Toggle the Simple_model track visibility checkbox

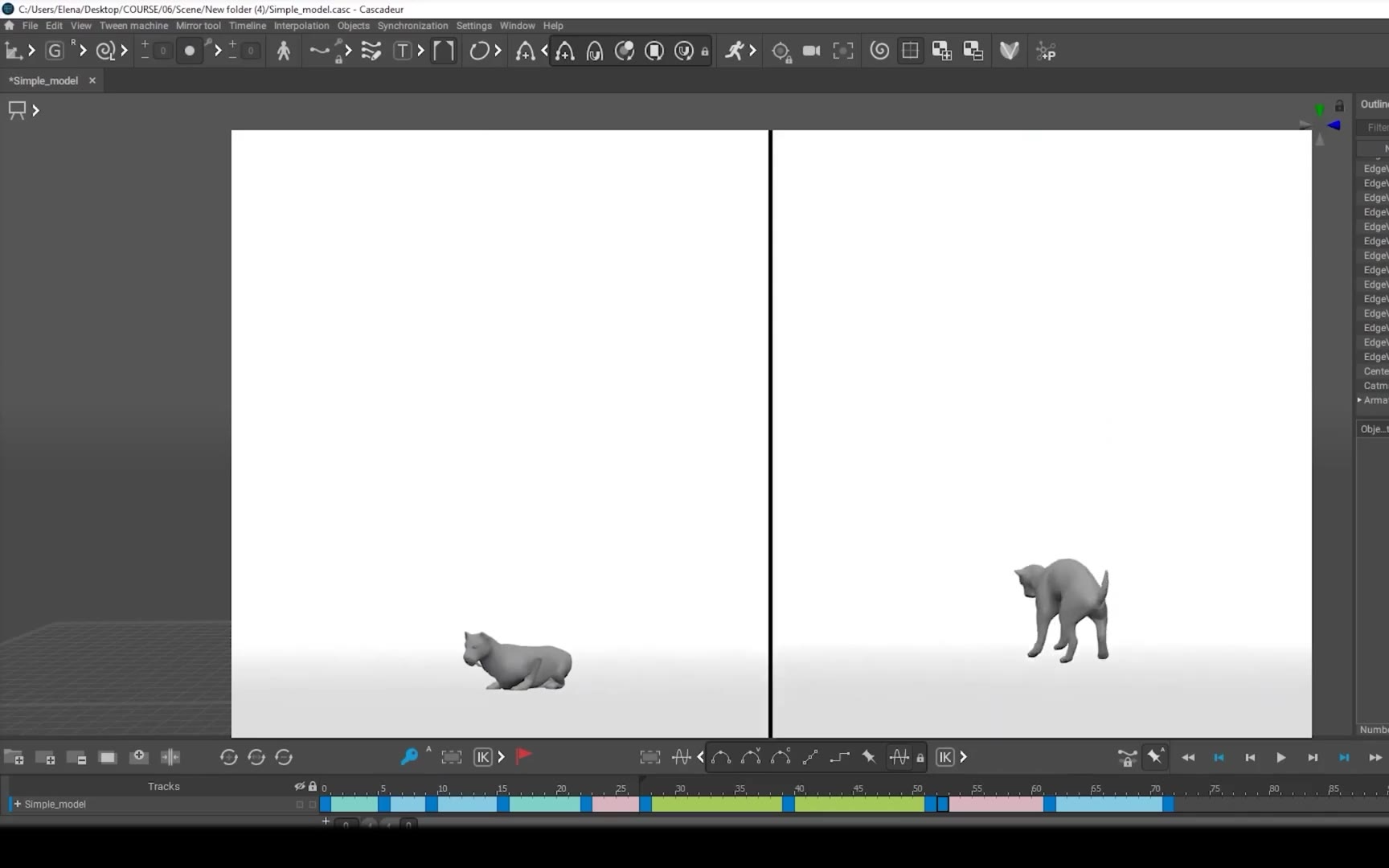(x=300, y=804)
